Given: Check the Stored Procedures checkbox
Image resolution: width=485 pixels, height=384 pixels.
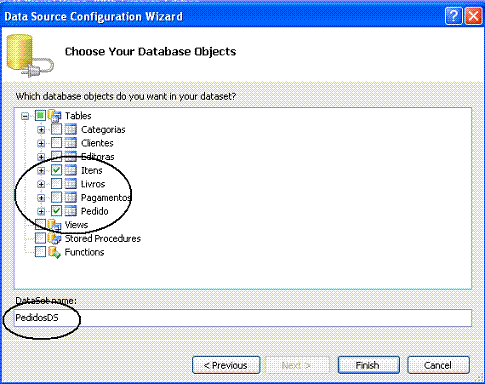Looking at the screenshot, I should click(40, 238).
